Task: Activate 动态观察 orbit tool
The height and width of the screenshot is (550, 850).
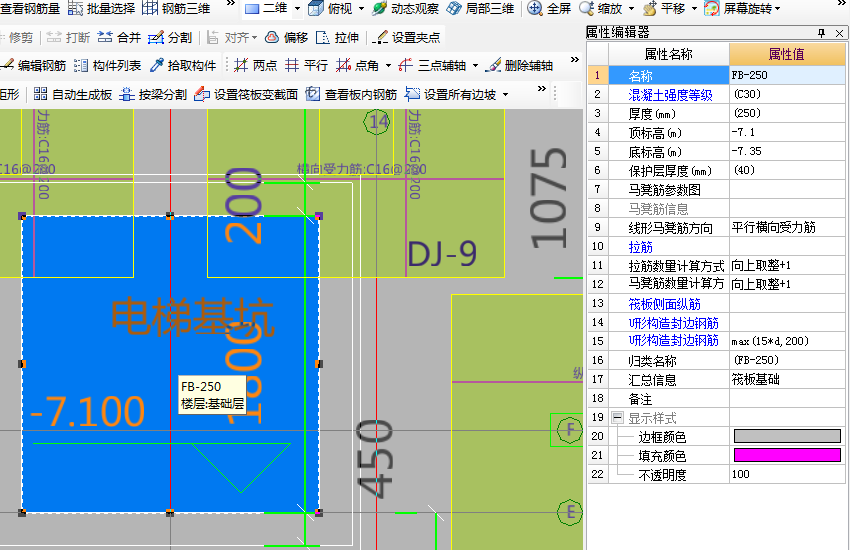Action: point(405,8)
